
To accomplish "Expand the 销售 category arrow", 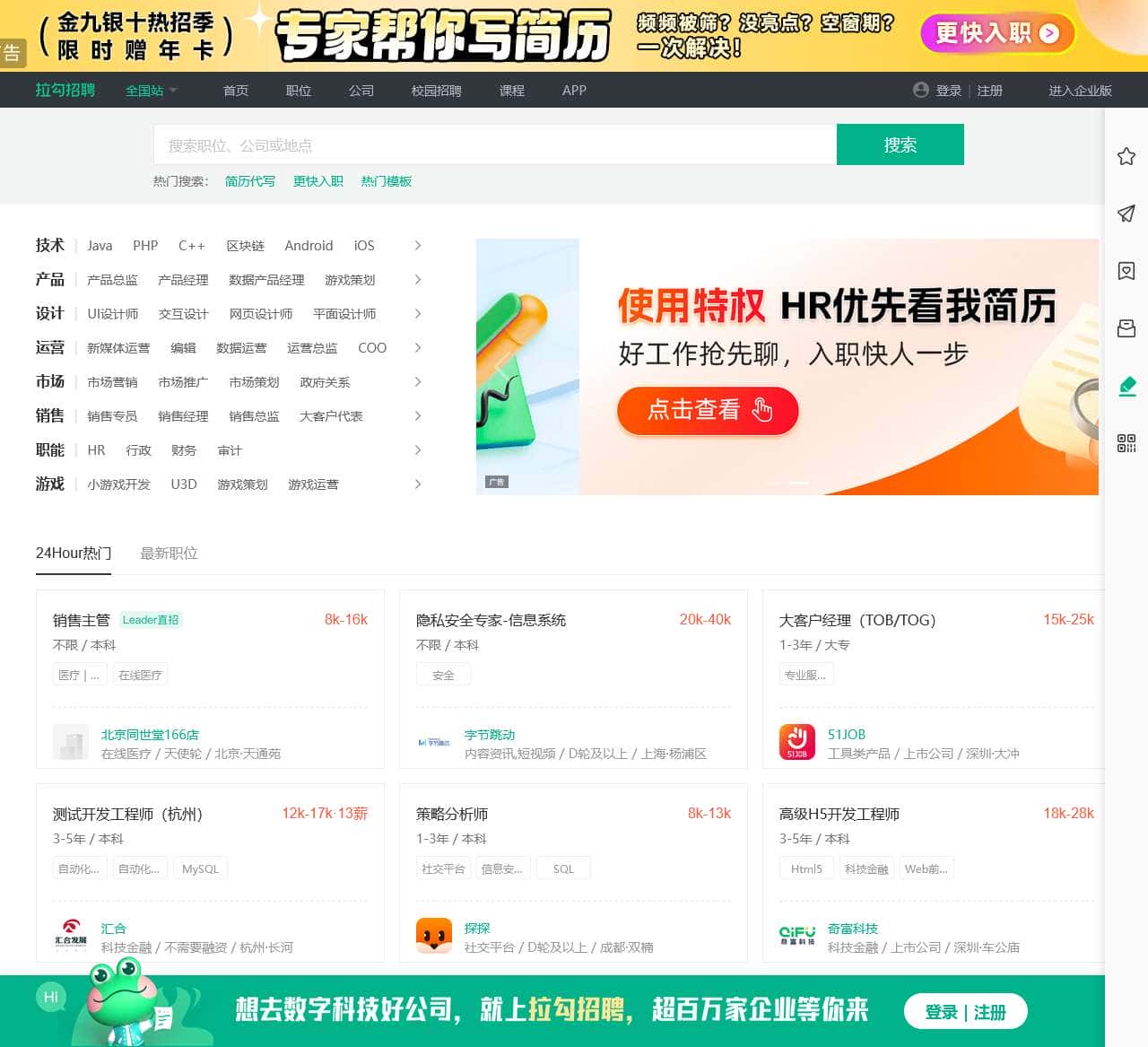I will [x=417, y=415].
